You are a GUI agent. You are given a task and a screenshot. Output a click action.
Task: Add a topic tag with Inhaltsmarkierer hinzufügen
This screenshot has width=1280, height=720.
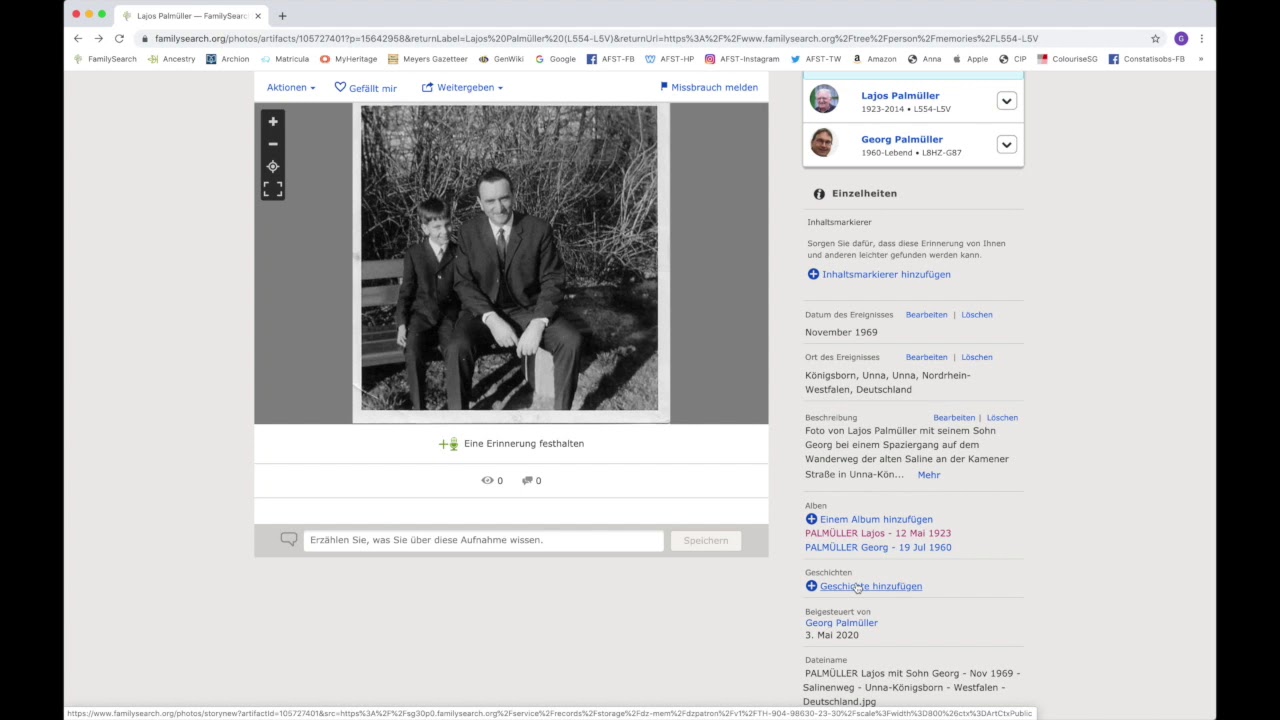click(x=879, y=274)
